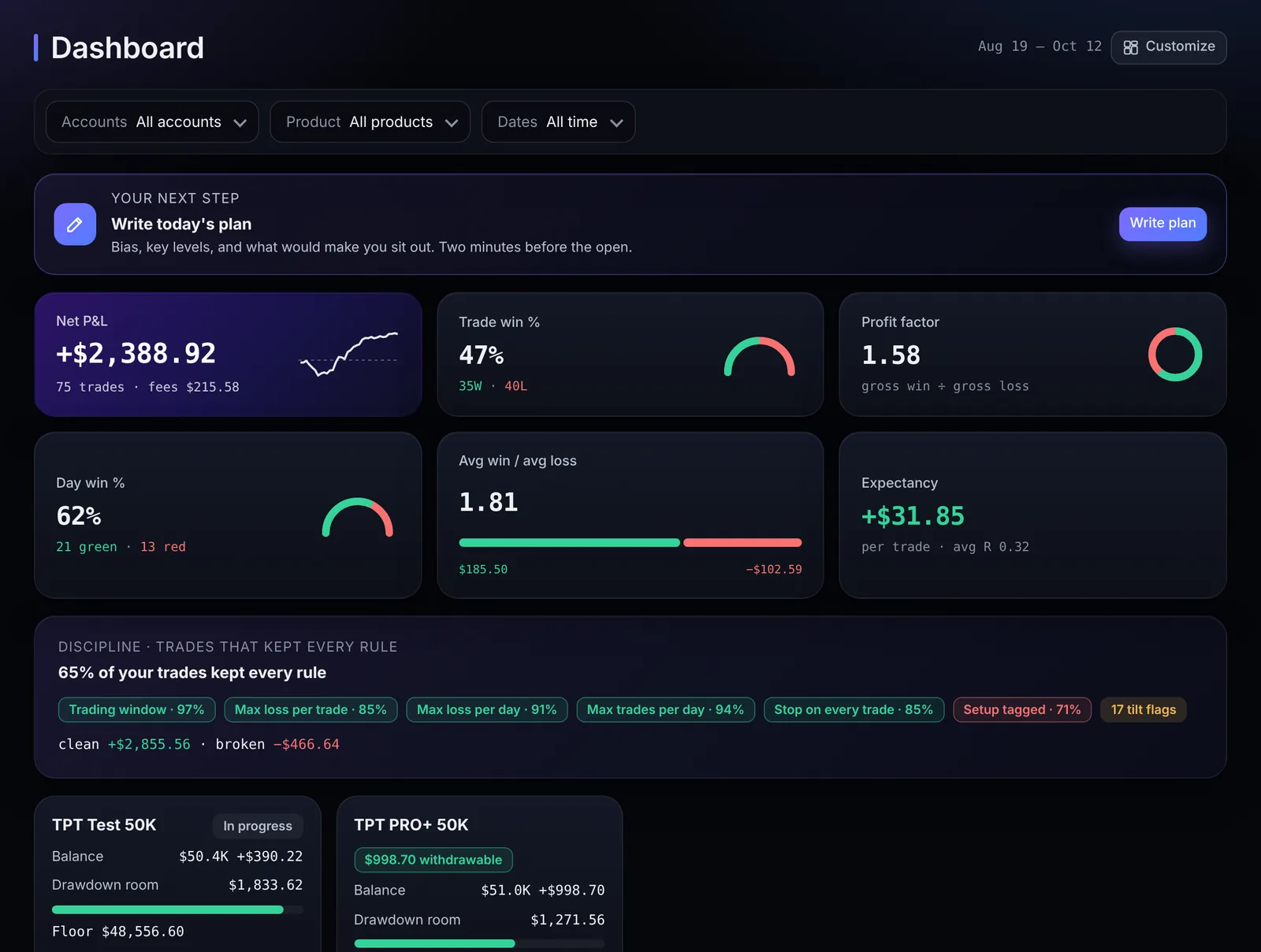This screenshot has height=952, width=1261.
Task: Open the Dates All time dropdown
Action: pyautogui.click(x=558, y=122)
